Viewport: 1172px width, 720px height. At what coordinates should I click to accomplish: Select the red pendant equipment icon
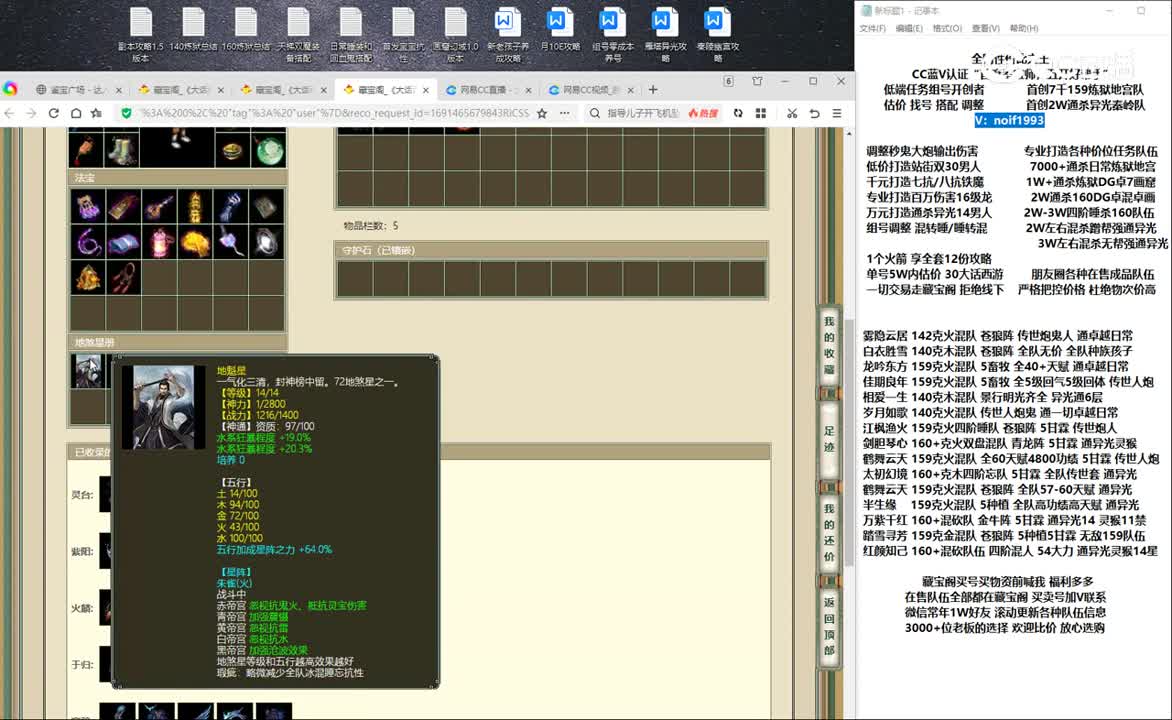pyautogui.click(x=87, y=148)
